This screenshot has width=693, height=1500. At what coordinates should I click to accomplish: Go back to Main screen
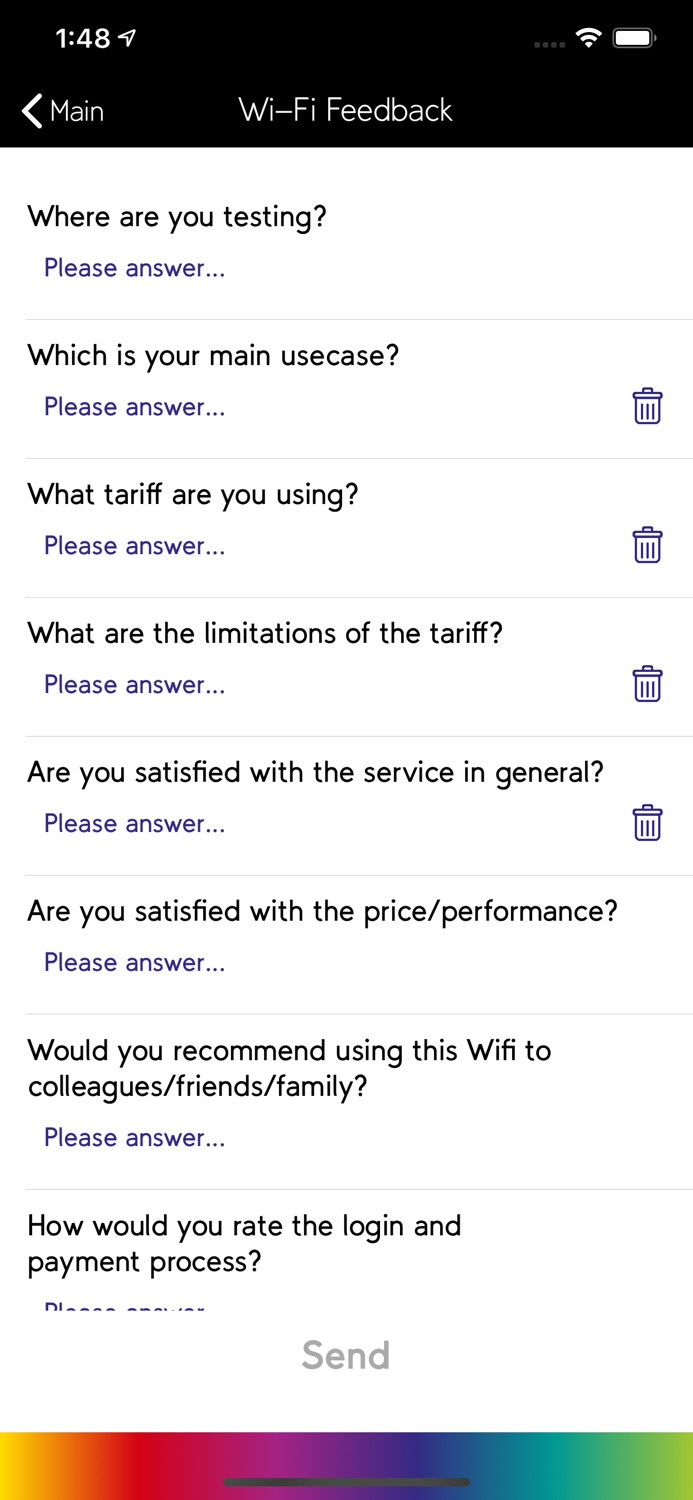(x=64, y=111)
